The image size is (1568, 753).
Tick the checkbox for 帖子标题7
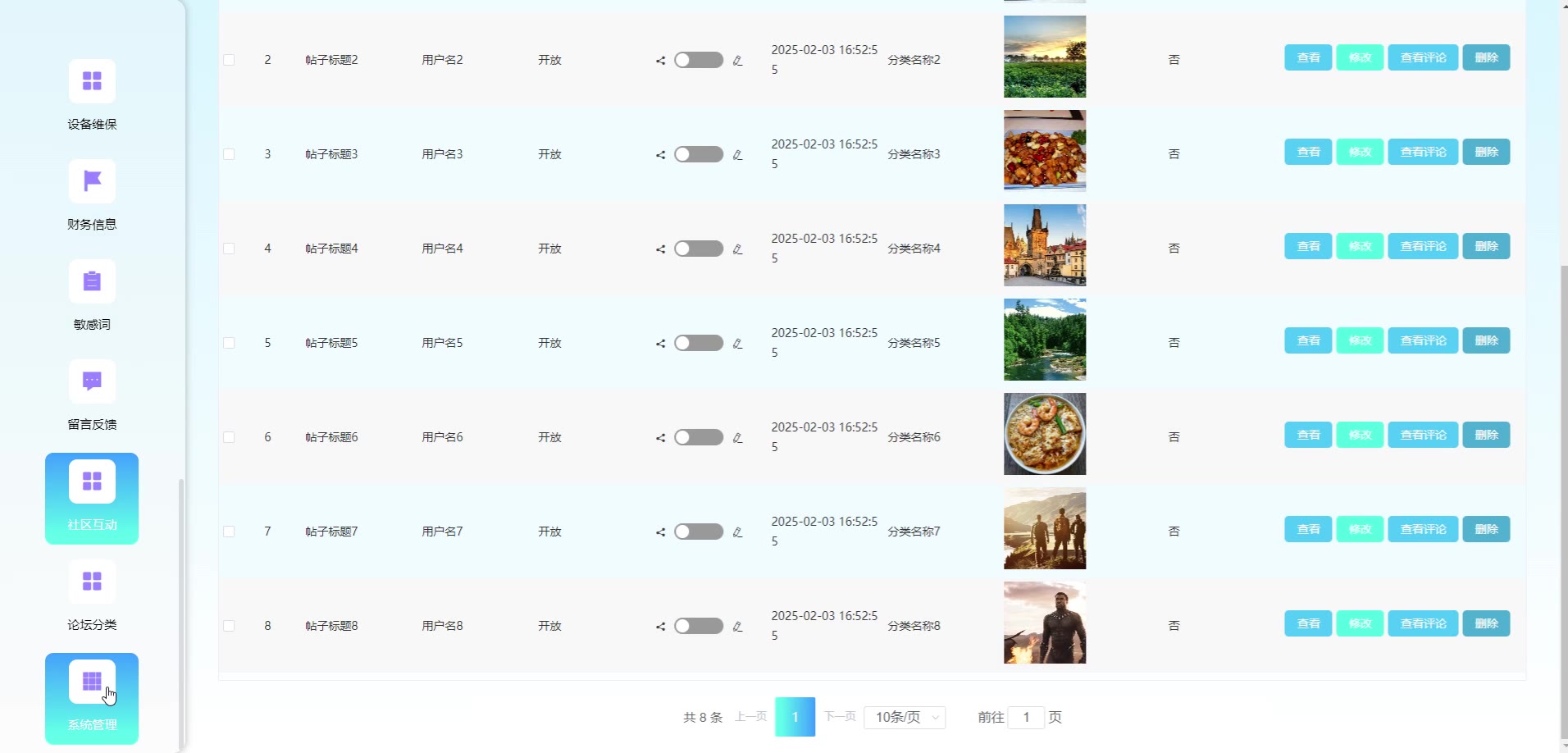click(x=229, y=532)
